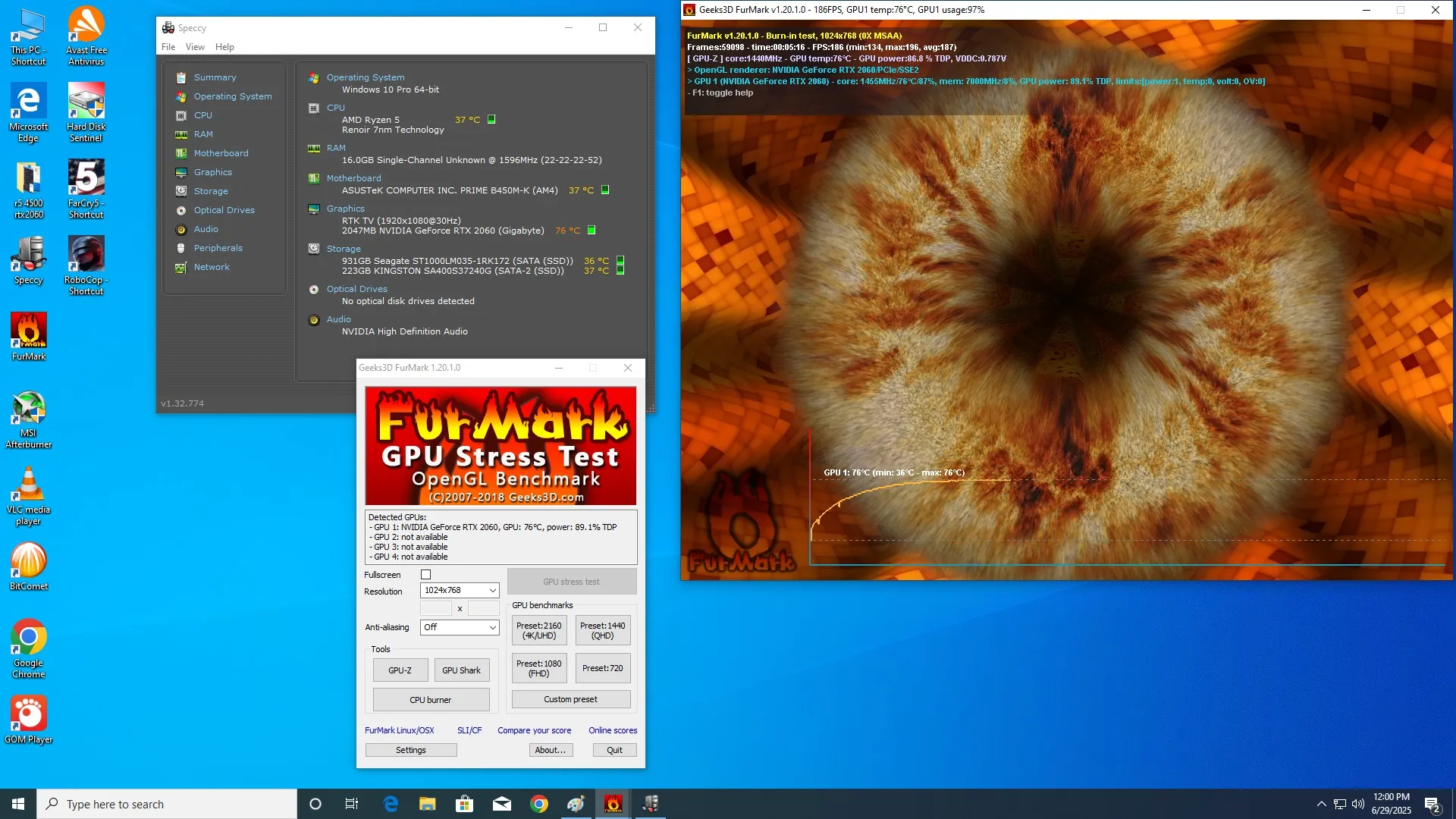1456x819 pixels.
Task: Open Microsoft Store from the taskbar
Action: coord(464,804)
